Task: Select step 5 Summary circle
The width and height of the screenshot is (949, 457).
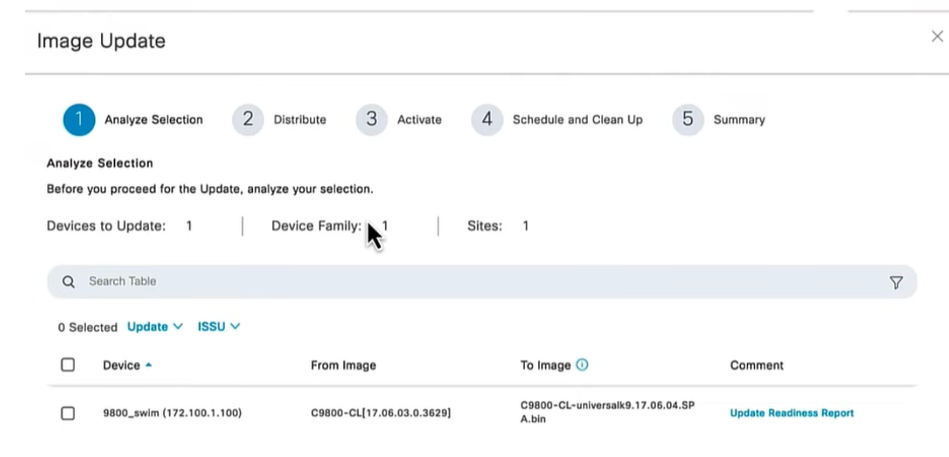Action: [x=688, y=120]
